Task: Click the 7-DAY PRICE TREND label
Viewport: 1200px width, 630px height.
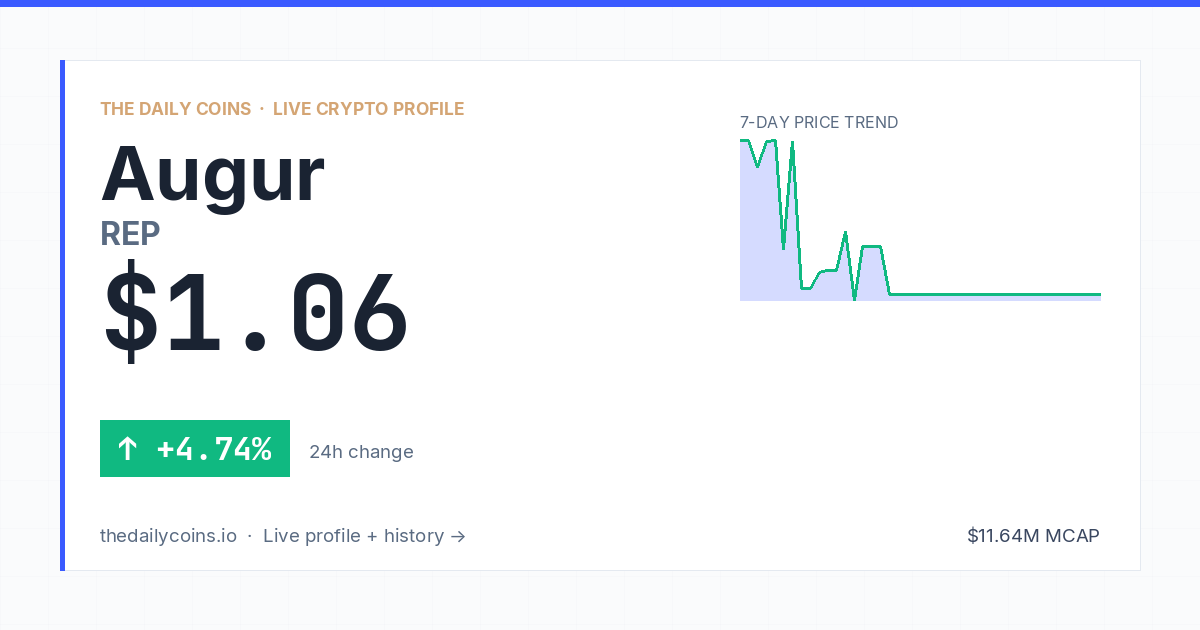Action: point(819,123)
